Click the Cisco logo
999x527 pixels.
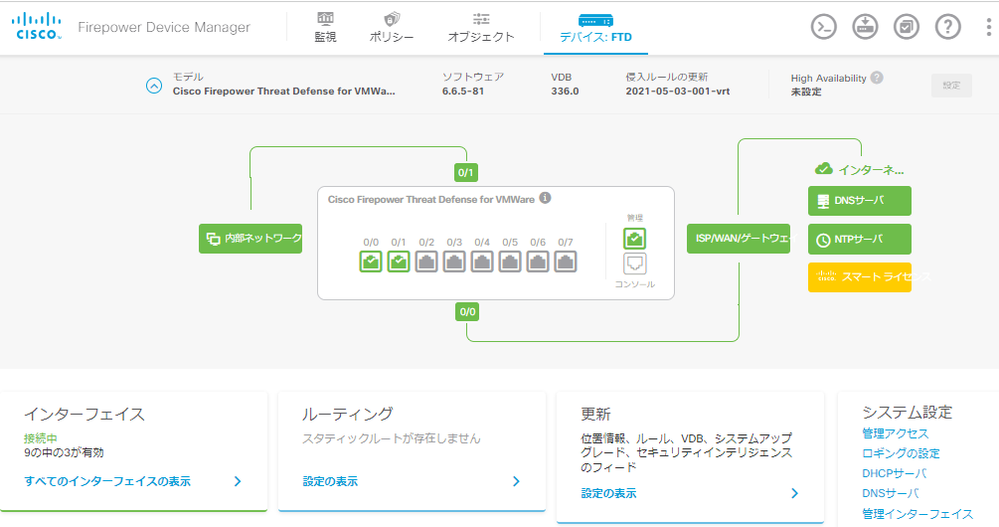coord(36,26)
